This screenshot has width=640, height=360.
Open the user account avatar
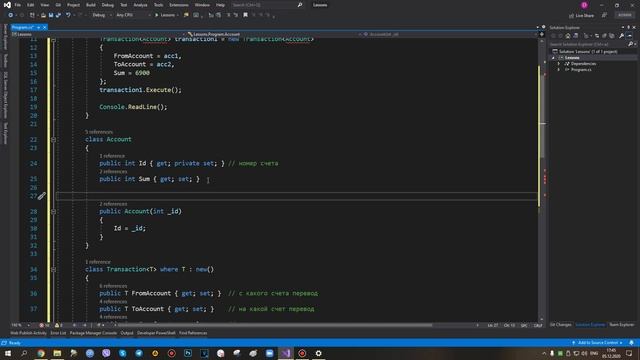coord(584,5)
